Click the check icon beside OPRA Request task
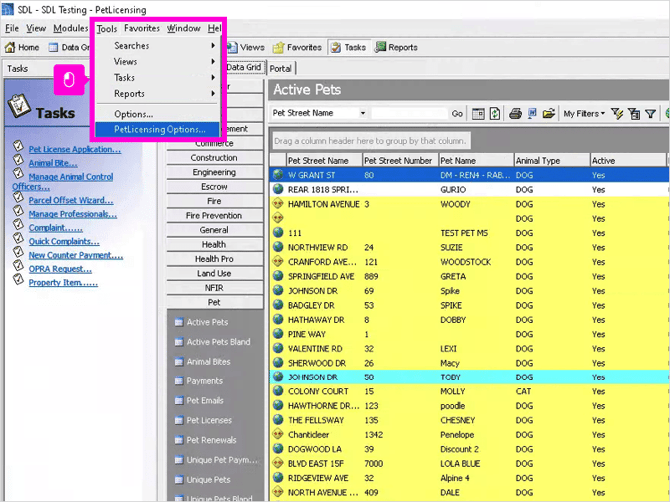The width and height of the screenshot is (670, 502). click(x=18, y=265)
